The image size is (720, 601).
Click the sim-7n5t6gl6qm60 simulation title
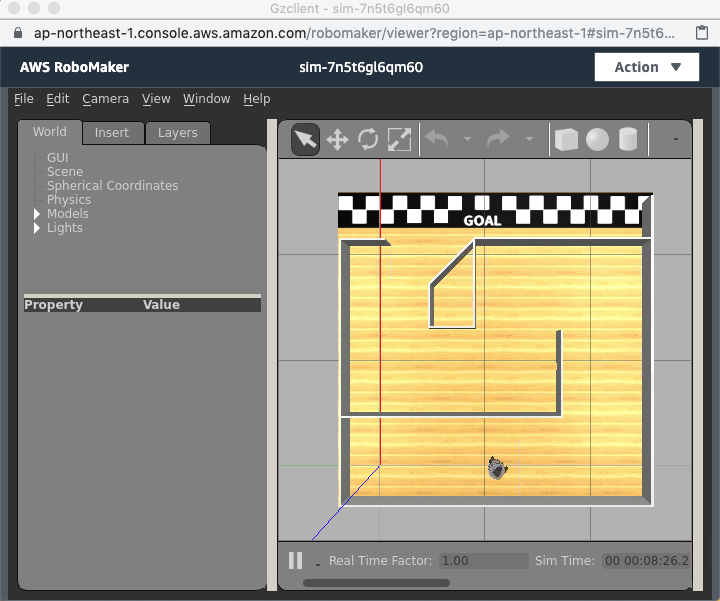tap(361, 67)
